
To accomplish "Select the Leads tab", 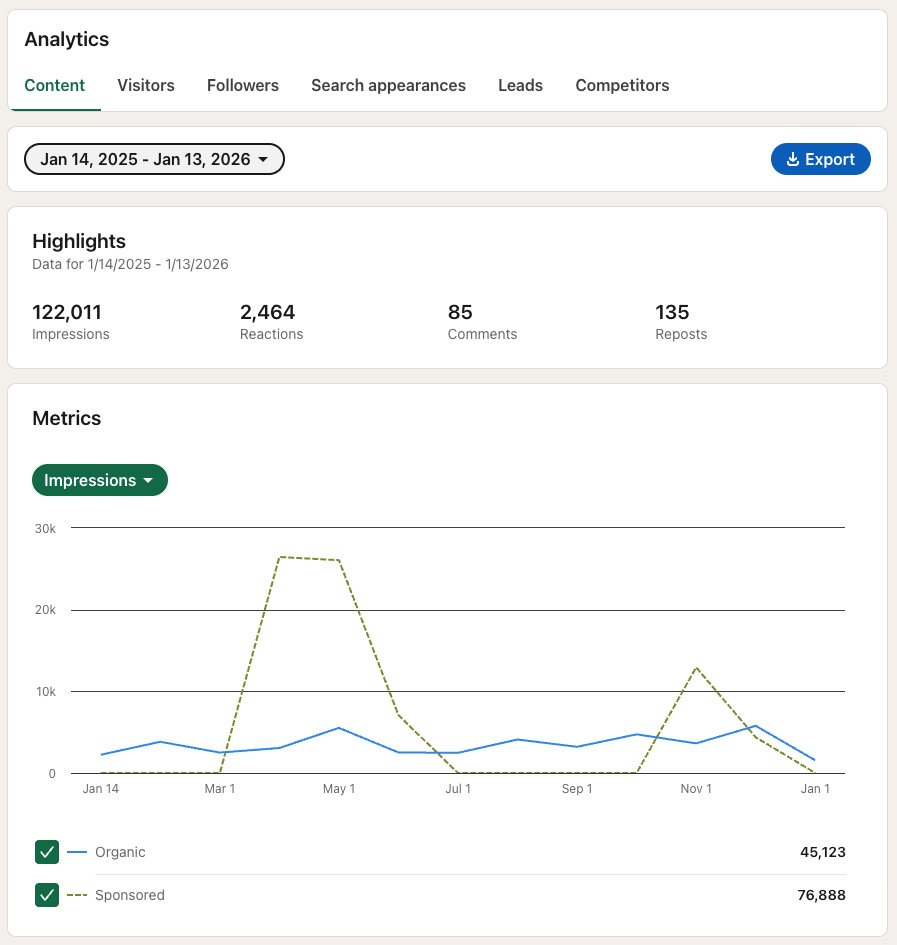I will [x=520, y=86].
